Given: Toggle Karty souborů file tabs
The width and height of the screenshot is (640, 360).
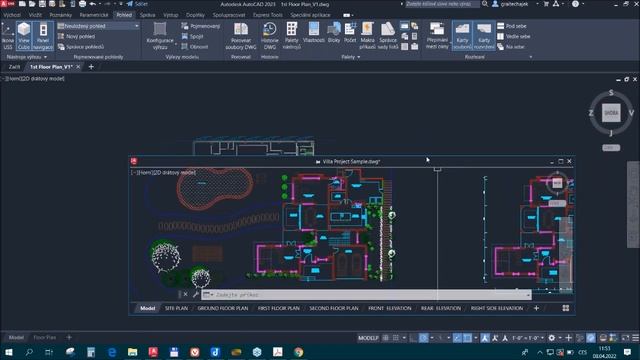Looking at the screenshot, I should pyautogui.click(x=462, y=36).
